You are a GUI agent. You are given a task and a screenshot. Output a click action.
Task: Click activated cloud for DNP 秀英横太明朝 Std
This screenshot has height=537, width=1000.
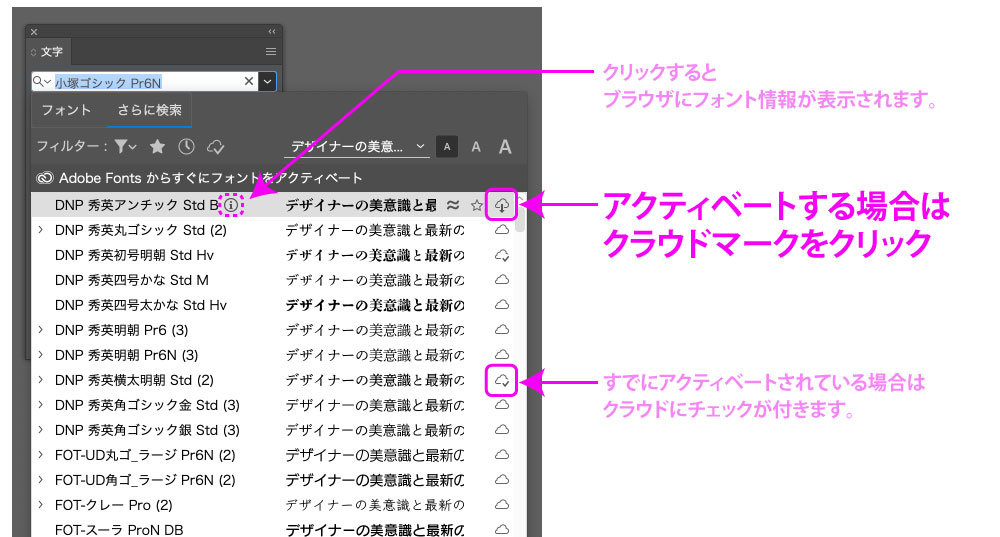502,381
